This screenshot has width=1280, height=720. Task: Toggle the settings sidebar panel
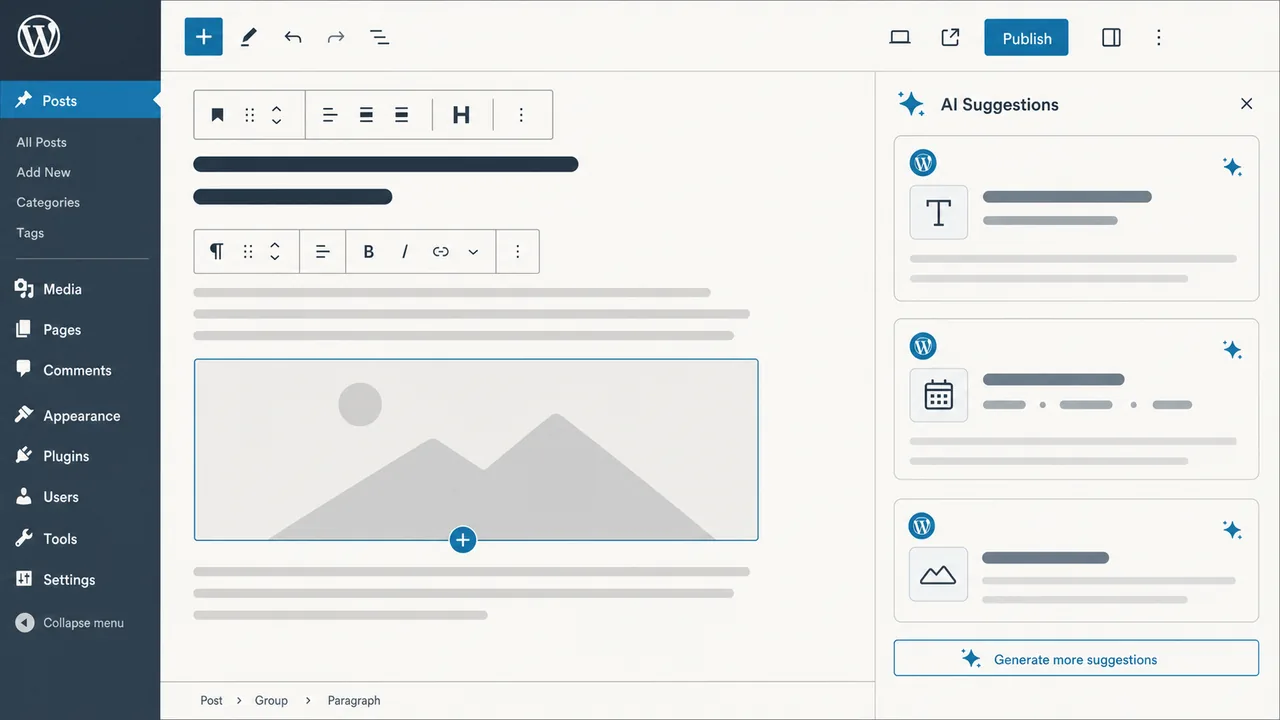tap(1111, 37)
